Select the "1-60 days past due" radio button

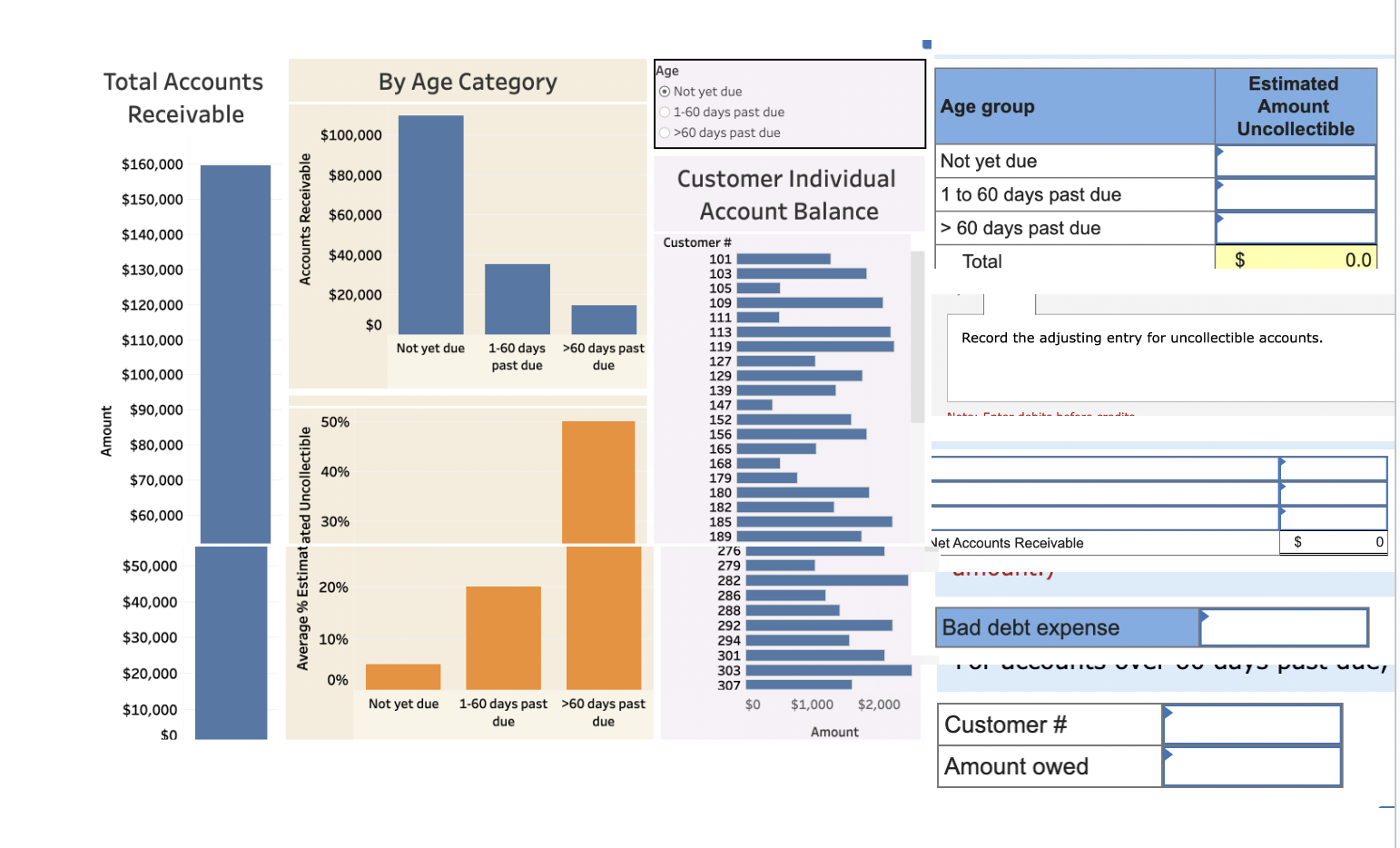[665, 112]
